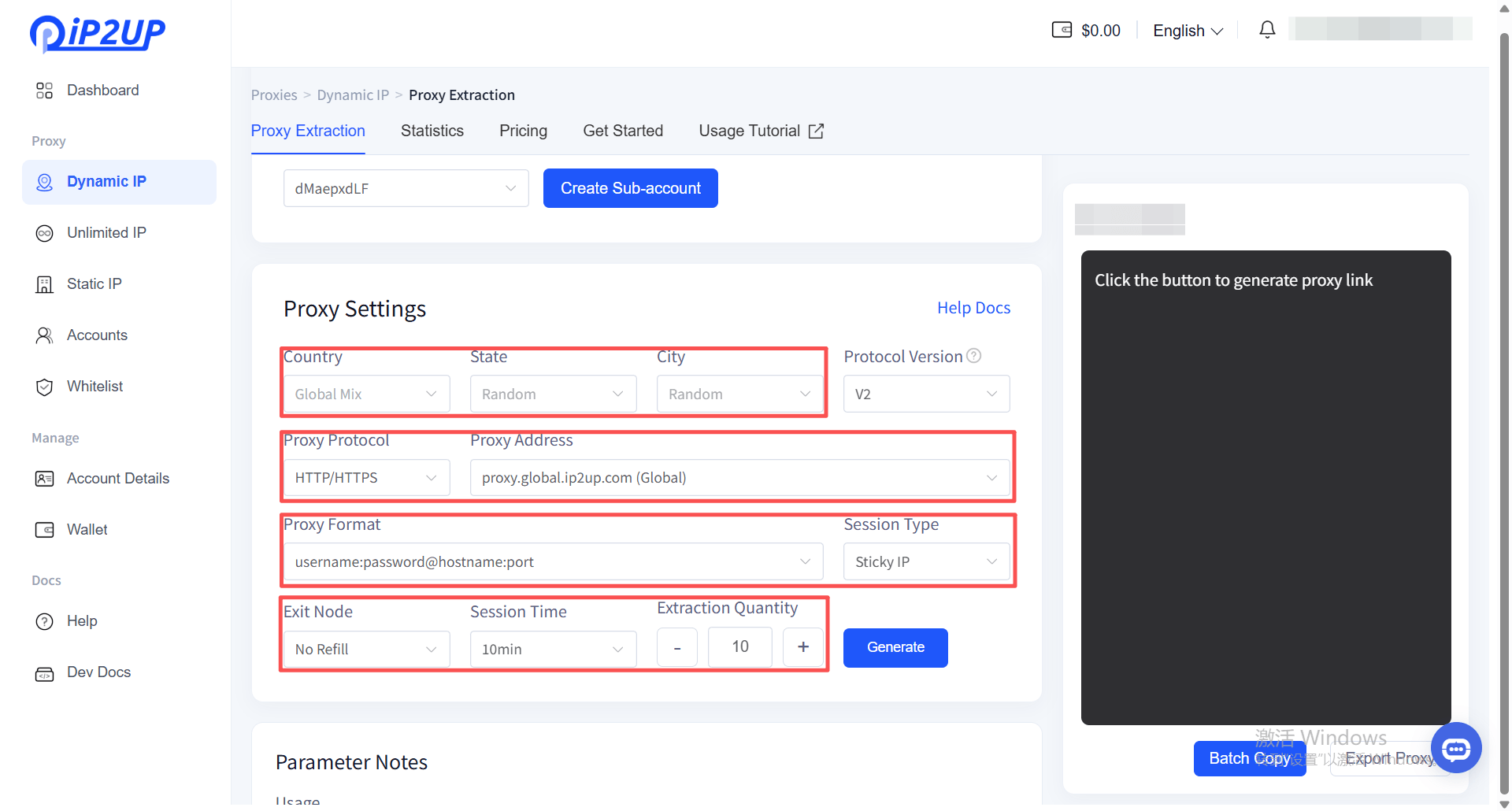This screenshot has height=811, width=1512.
Task: Switch to the Get Started tab
Action: (x=623, y=131)
